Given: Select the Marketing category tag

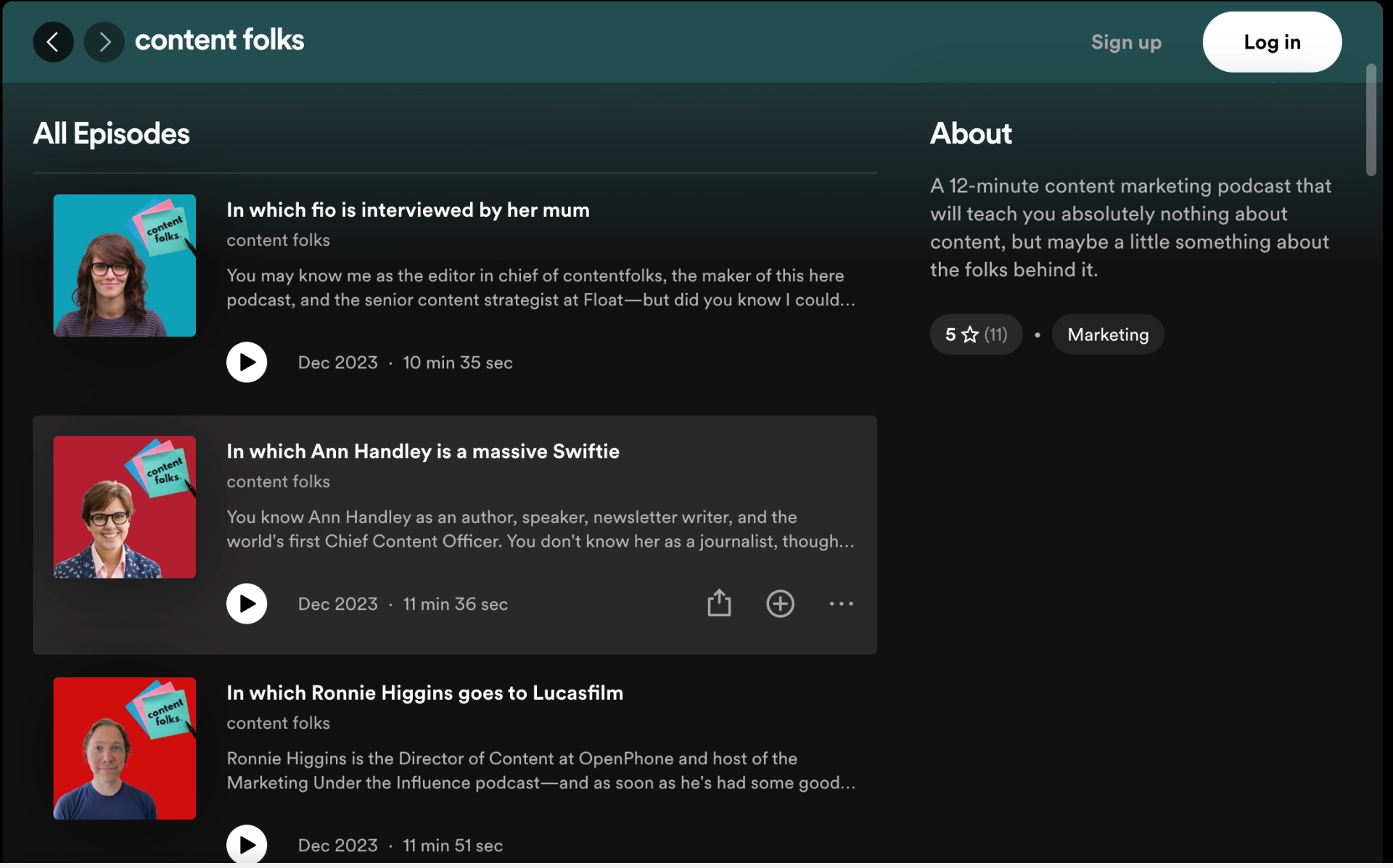Looking at the screenshot, I should click(1107, 334).
